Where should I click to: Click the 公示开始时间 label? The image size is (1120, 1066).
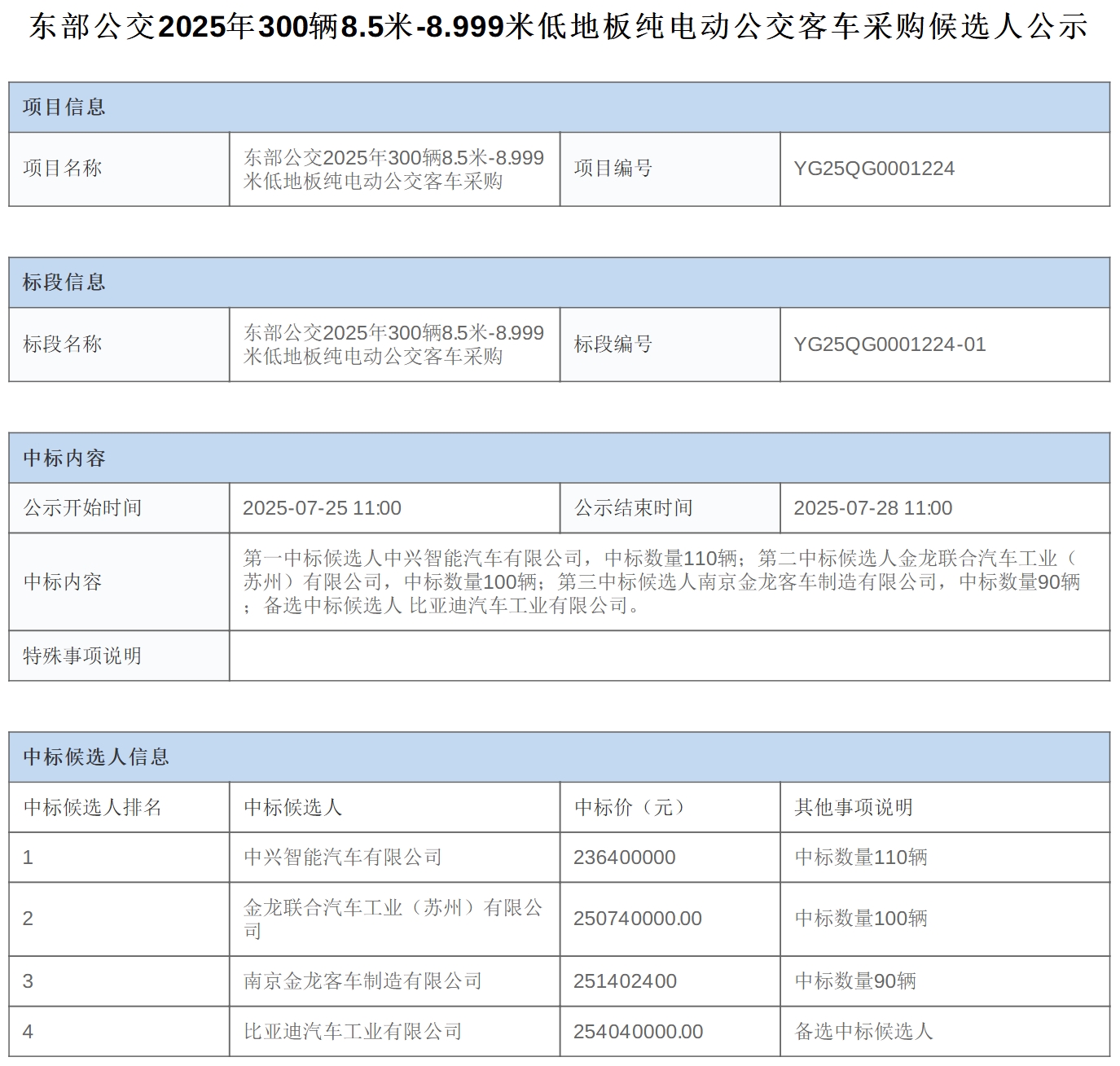coord(82,508)
